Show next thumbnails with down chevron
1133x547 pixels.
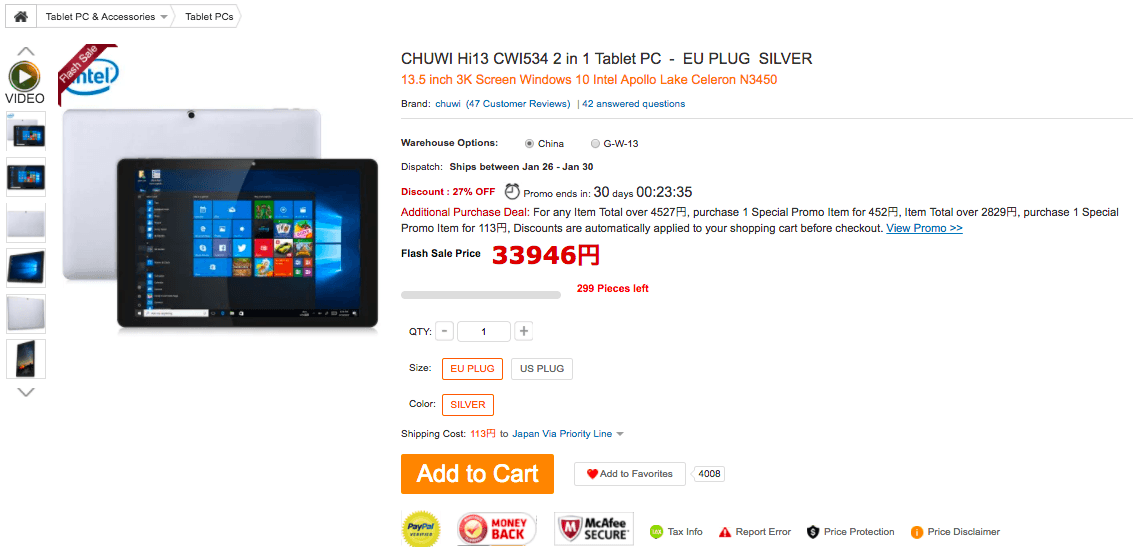point(25,392)
